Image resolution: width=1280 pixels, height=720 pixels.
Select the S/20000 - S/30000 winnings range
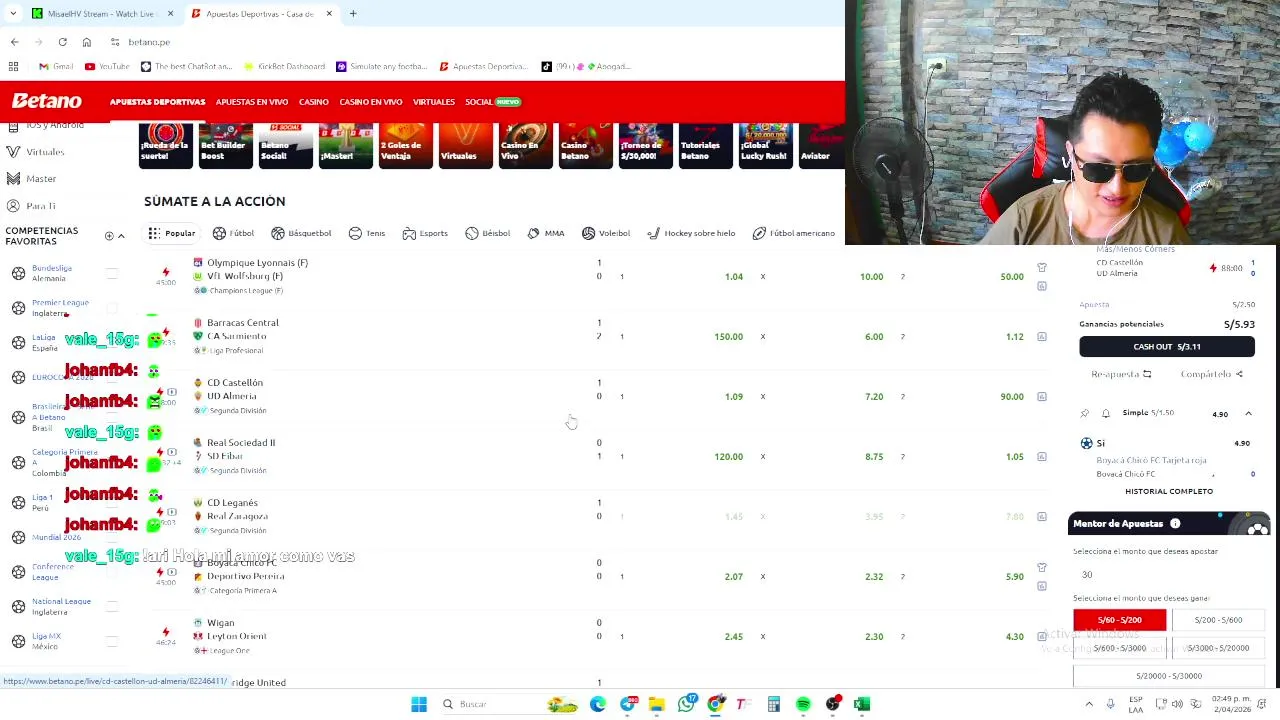coord(1168,676)
